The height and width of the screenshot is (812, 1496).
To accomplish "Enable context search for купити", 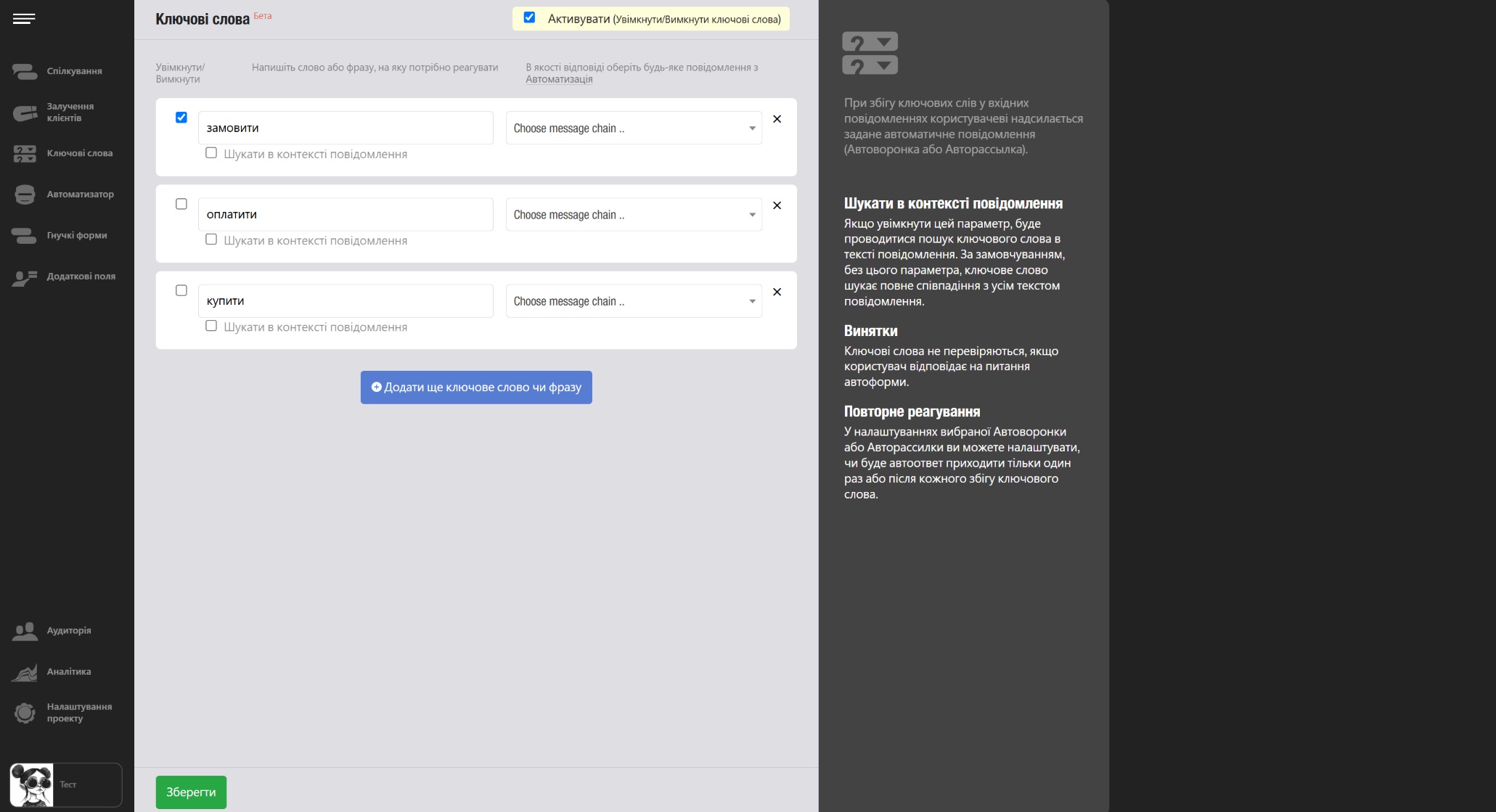I will point(211,326).
